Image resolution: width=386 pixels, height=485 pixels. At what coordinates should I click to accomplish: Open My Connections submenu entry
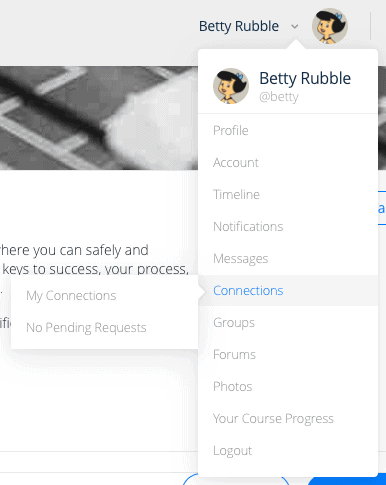pyautogui.click(x=104, y=296)
